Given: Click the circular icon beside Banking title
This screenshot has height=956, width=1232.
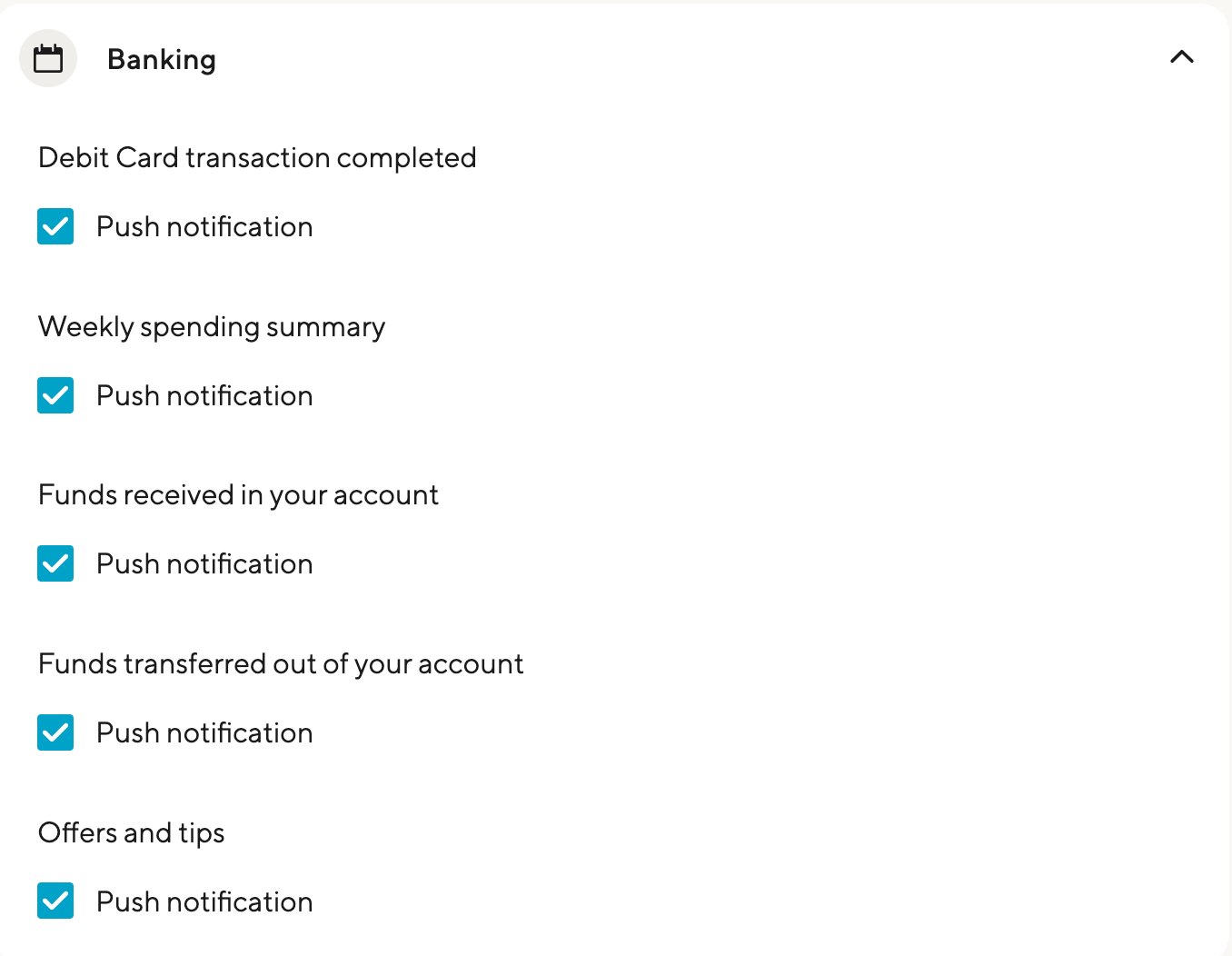Looking at the screenshot, I should point(48,58).
